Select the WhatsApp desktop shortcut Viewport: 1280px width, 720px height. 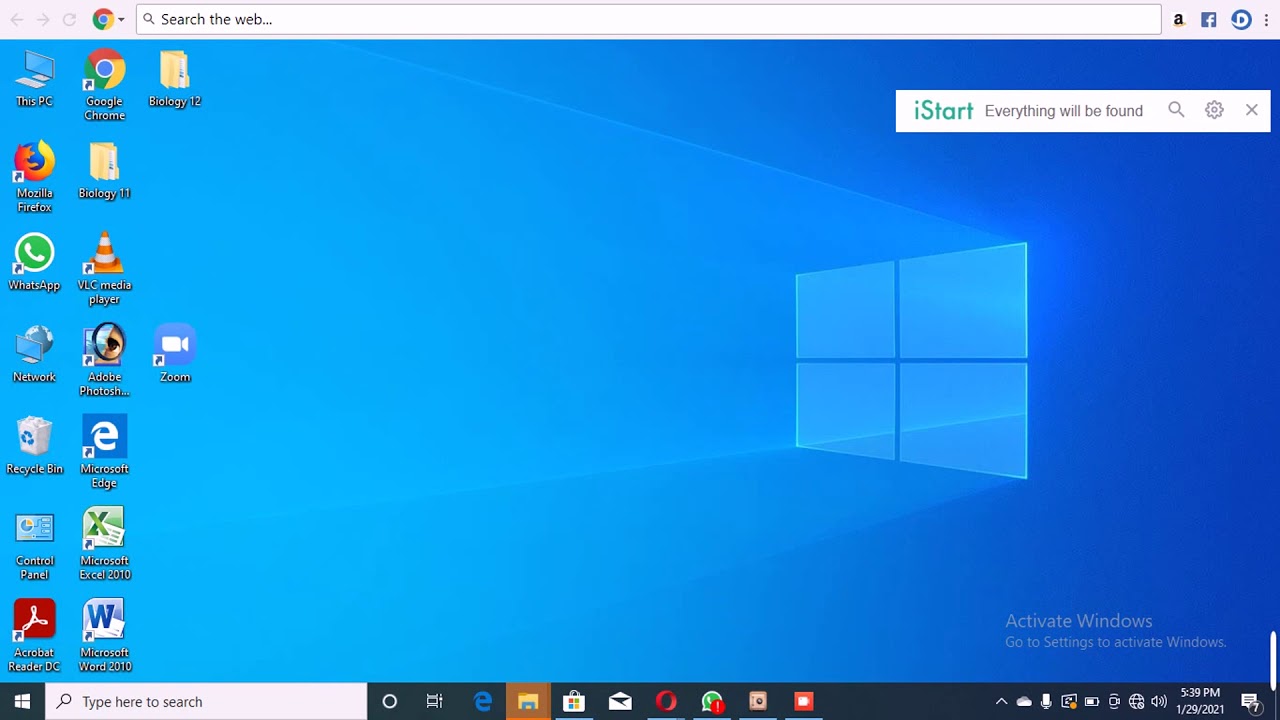(x=34, y=262)
